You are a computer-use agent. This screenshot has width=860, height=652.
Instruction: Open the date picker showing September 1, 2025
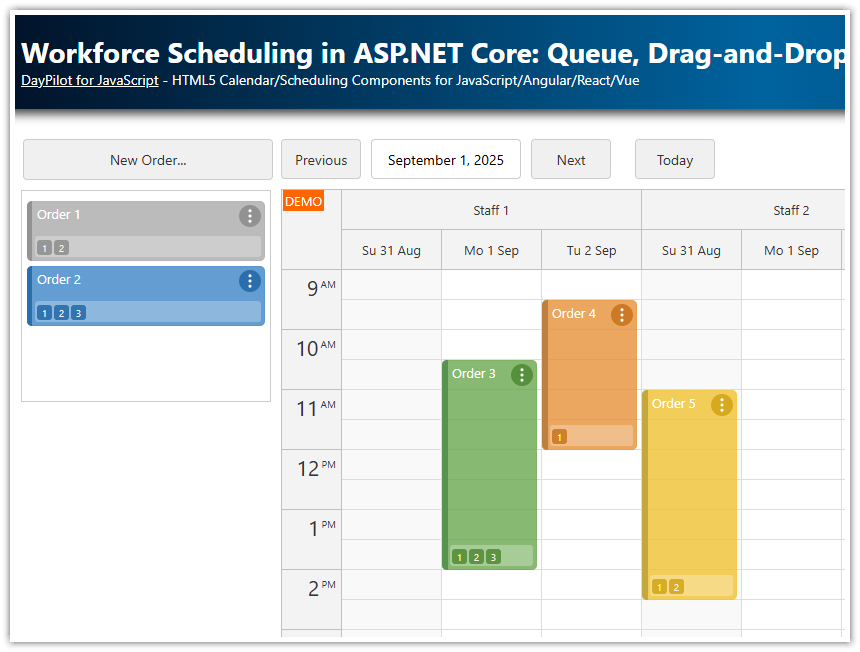click(x=445, y=159)
